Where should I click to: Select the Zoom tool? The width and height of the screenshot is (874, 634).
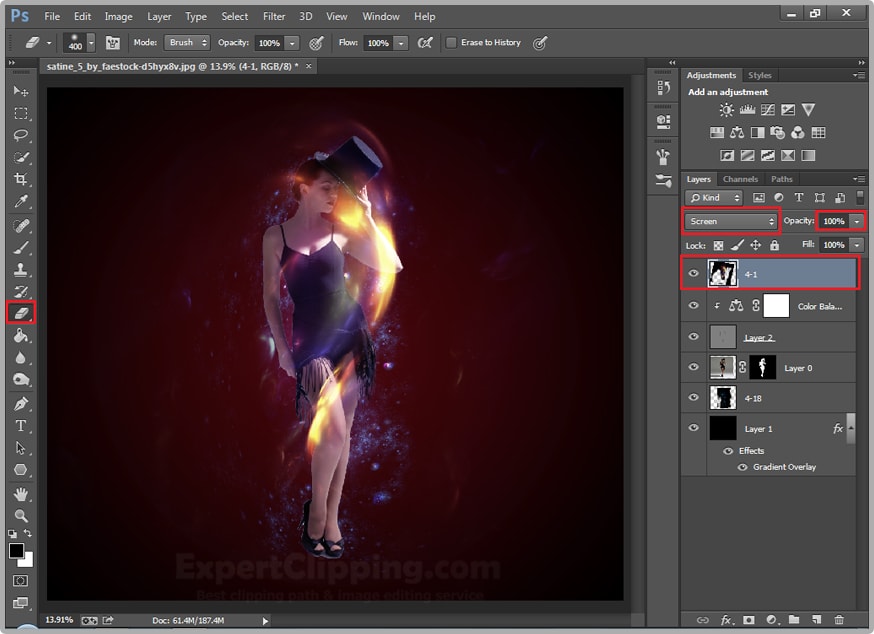20,516
